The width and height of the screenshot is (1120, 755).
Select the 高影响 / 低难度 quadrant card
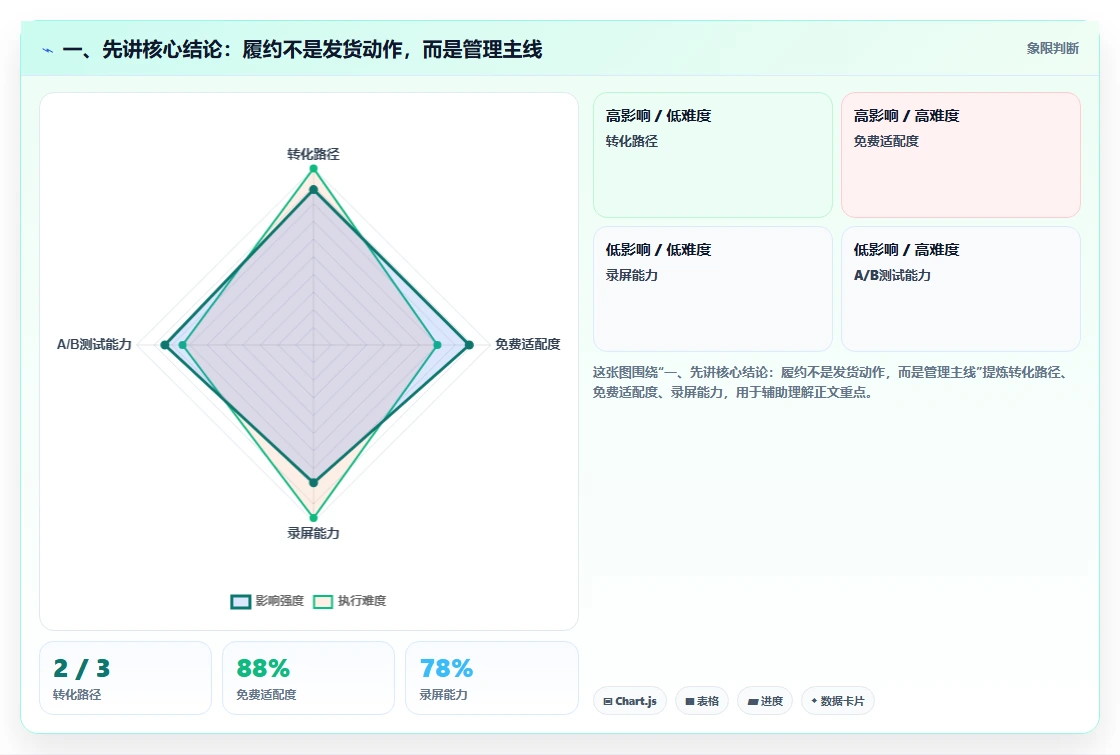(713, 155)
